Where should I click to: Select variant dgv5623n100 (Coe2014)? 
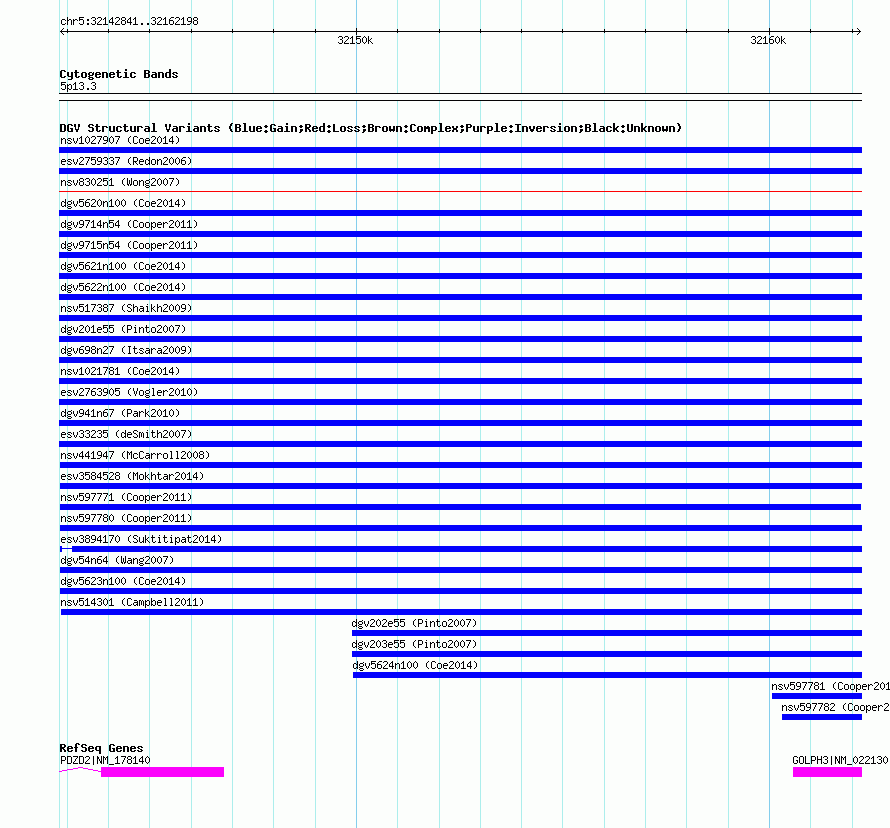click(x=123, y=581)
